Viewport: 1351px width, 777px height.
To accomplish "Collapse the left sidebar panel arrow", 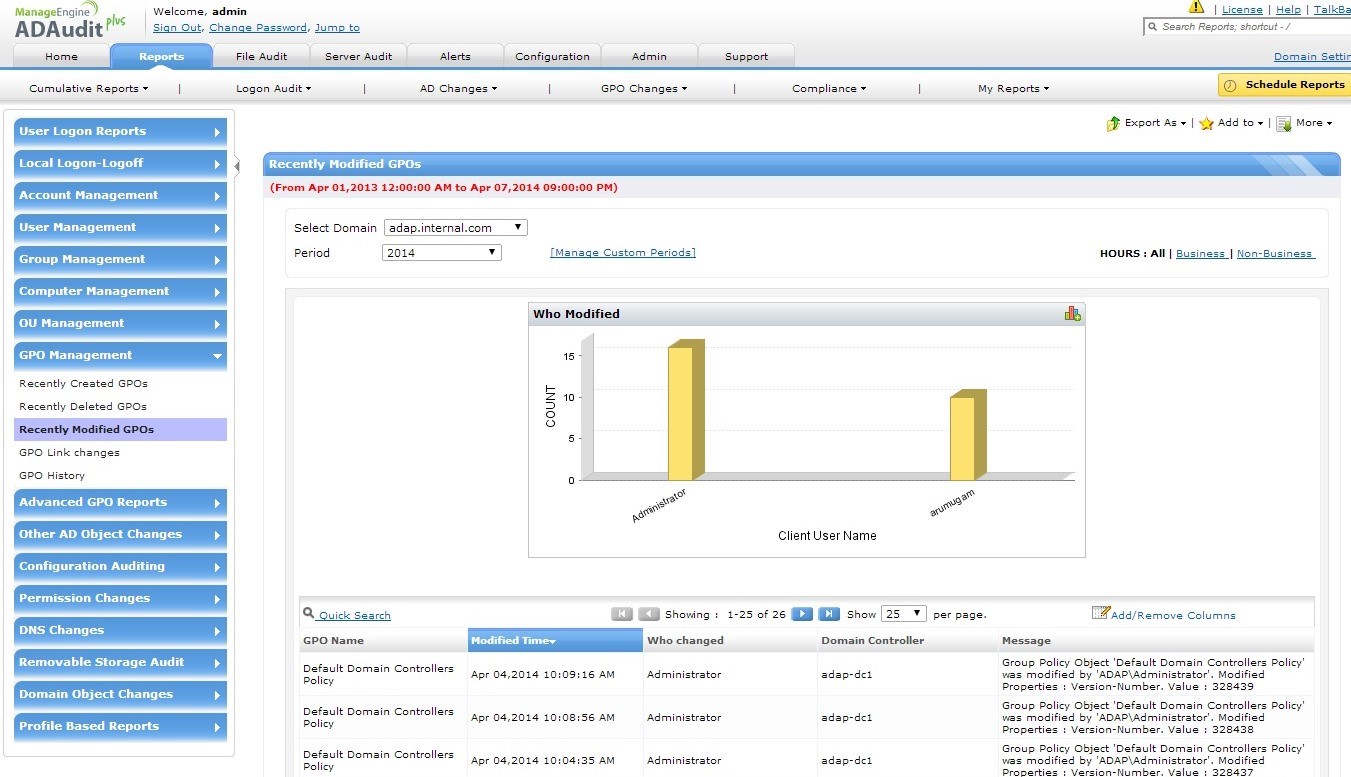I will click(237, 166).
